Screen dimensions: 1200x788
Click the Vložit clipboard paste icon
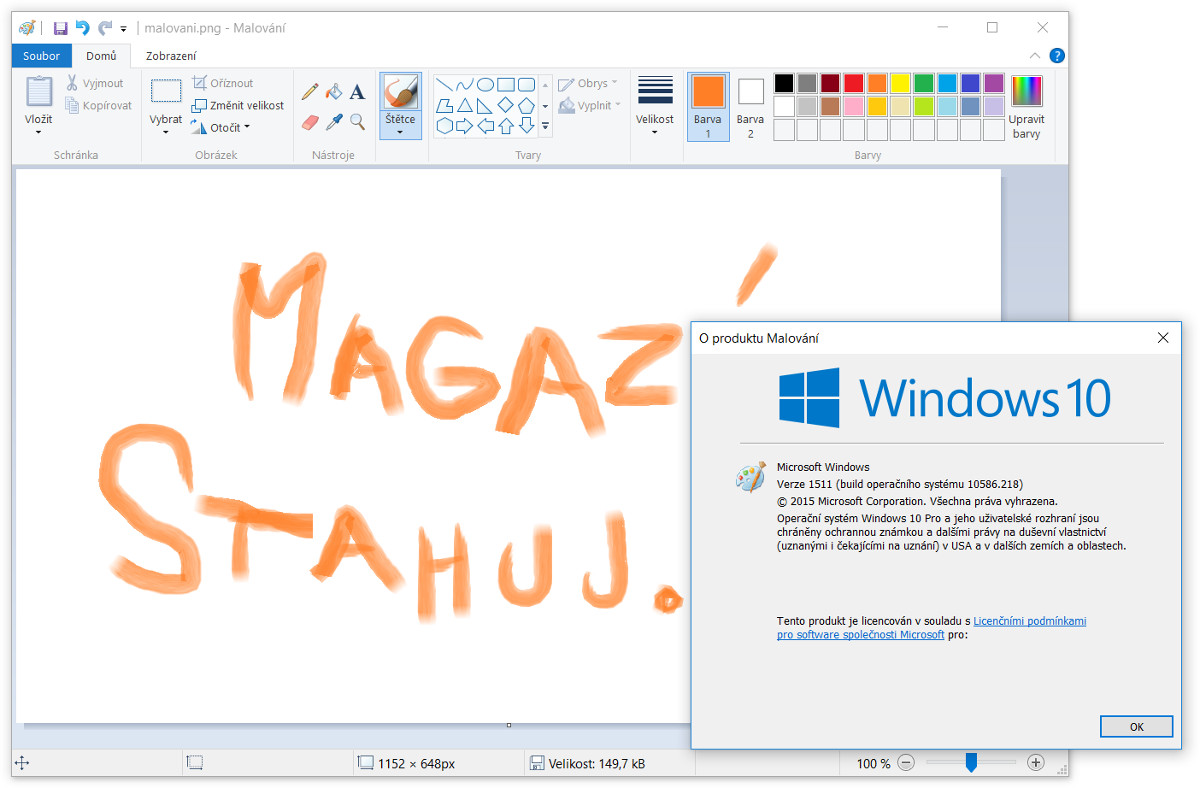[x=39, y=91]
